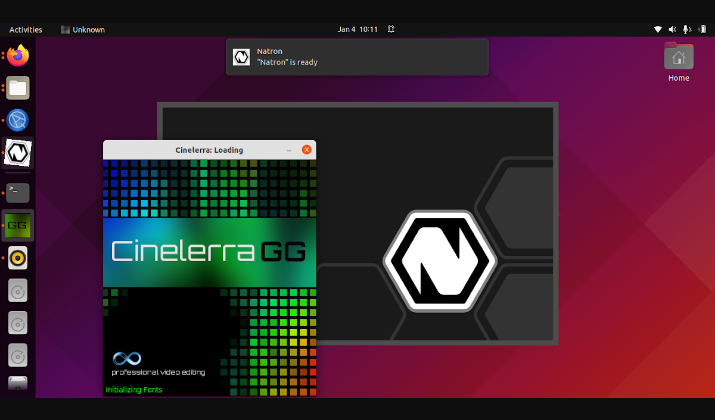The height and width of the screenshot is (420, 715).
Task: Click the Cinelerra: Loading title bar
Action: (209, 150)
